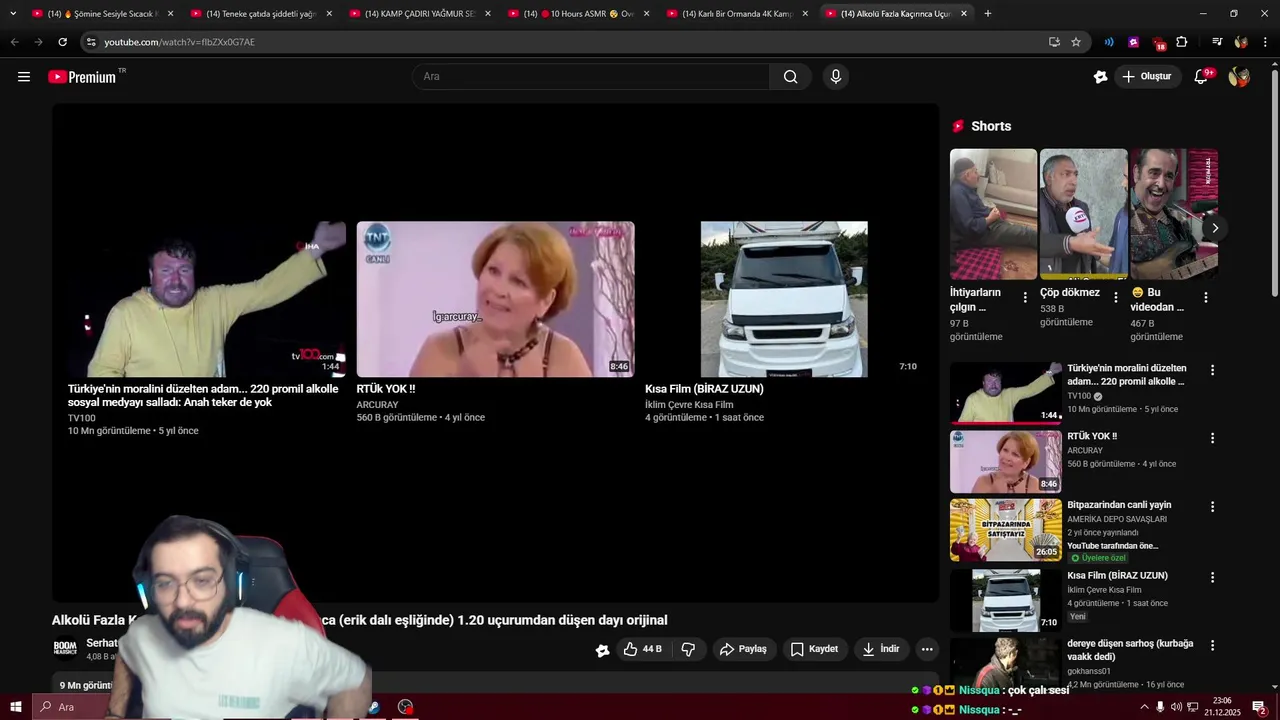Open more actions ellipsis under video
This screenshot has height=720, width=1280.
click(927, 649)
